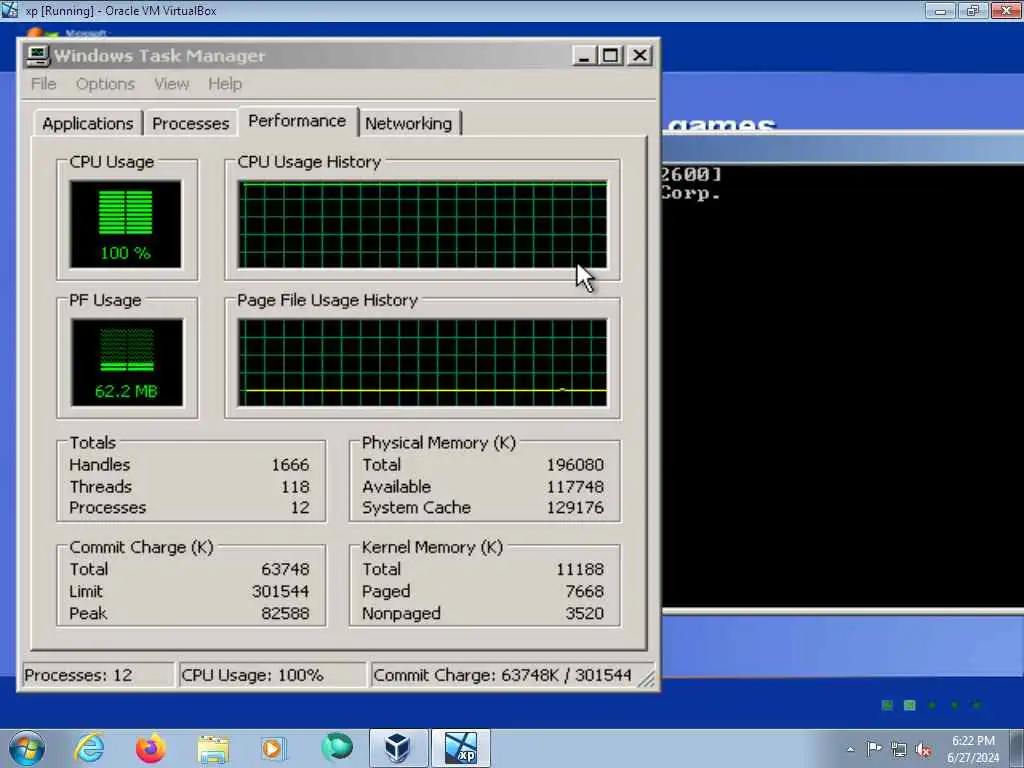Click the Commit Charge Limit value 301544

pyautogui.click(x=281, y=591)
